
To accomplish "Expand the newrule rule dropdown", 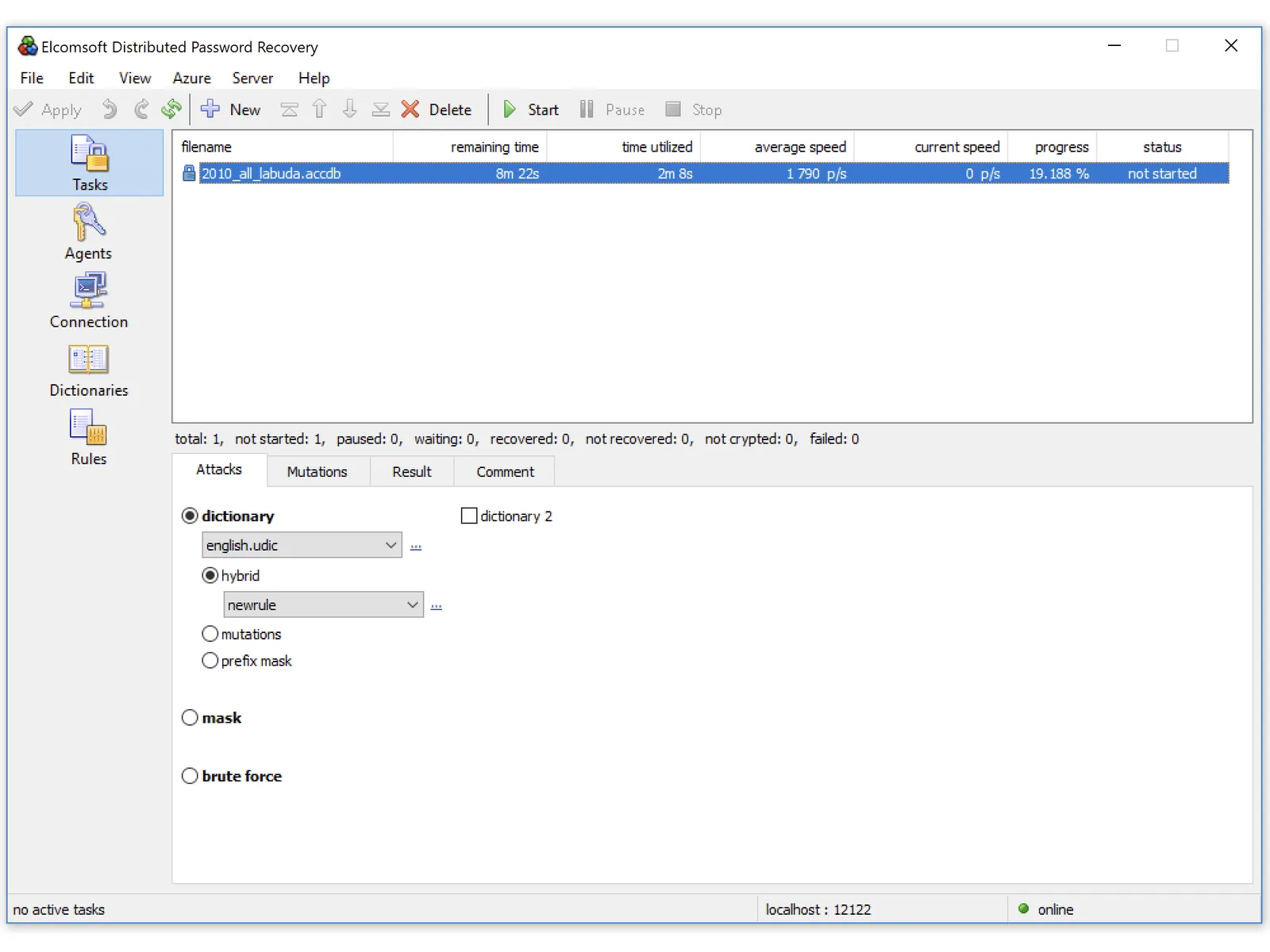I will pos(412,605).
